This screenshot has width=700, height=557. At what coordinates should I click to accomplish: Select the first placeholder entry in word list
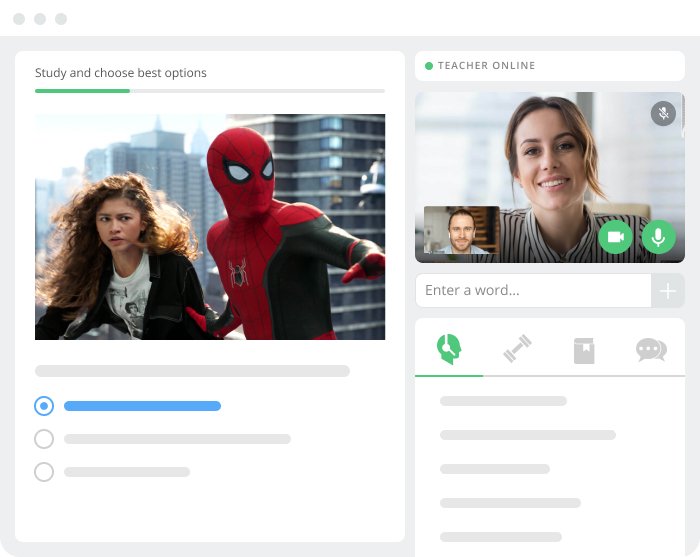[x=503, y=401]
